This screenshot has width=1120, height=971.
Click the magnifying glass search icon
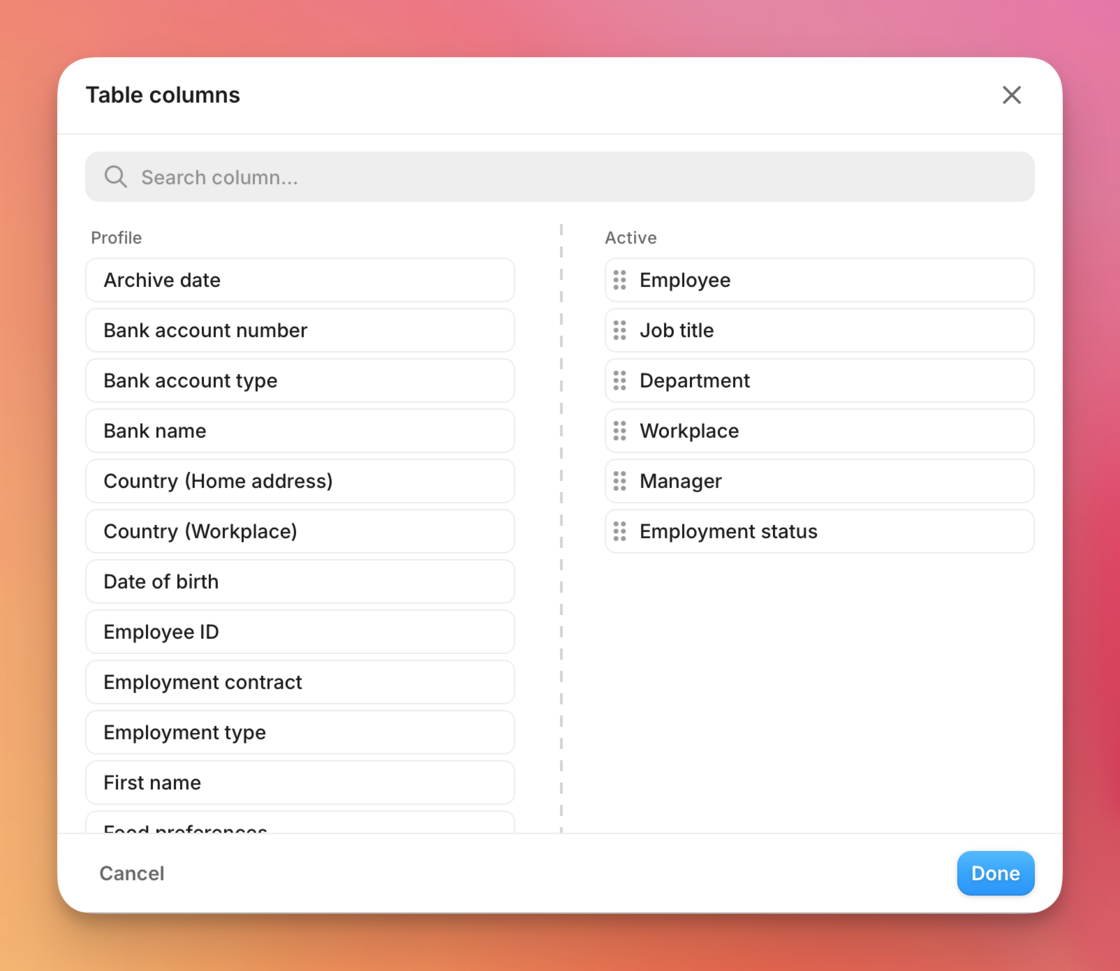116,177
